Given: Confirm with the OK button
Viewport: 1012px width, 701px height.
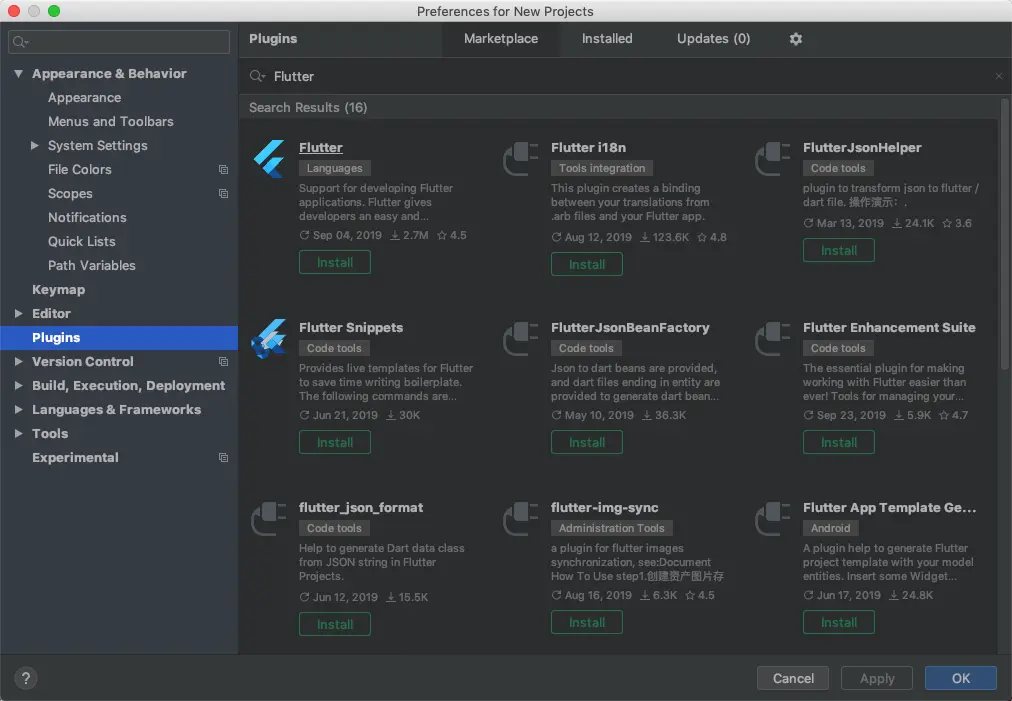Looking at the screenshot, I should (x=960, y=678).
